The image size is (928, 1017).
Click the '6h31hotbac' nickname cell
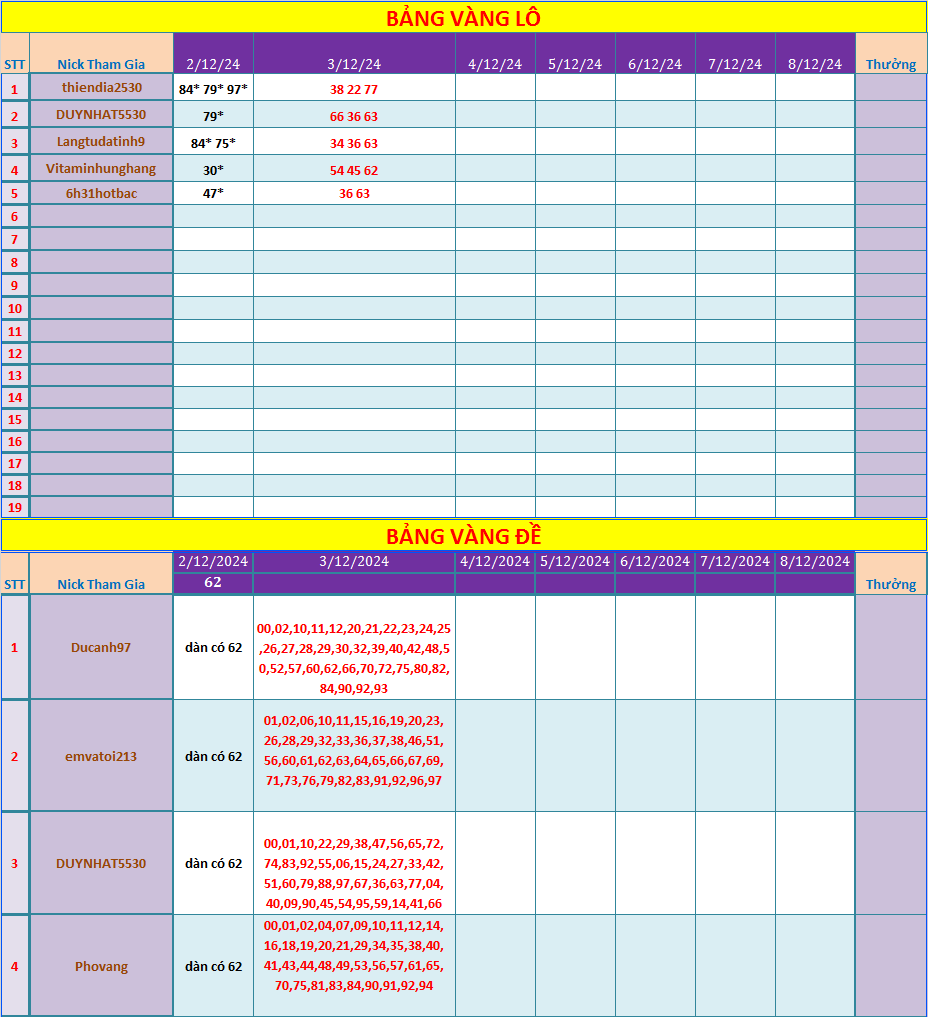(x=102, y=193)
